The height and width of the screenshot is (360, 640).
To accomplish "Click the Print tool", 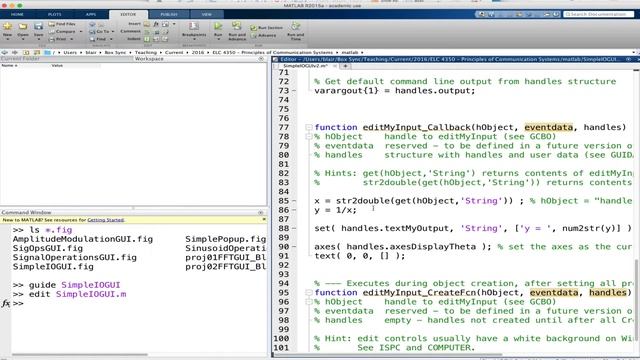I will (x=58, y=39).
